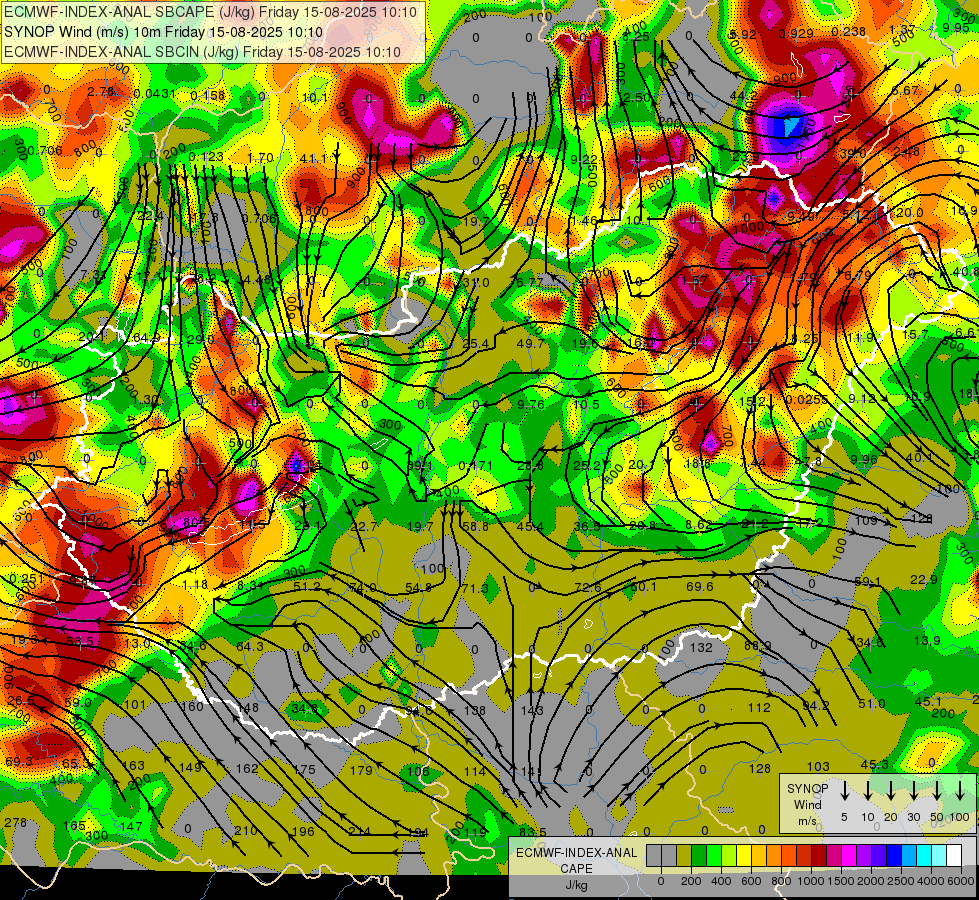Click the 0.471 map value
The height and width of the screenshot is (900, 979).
[x=476, y=465]
